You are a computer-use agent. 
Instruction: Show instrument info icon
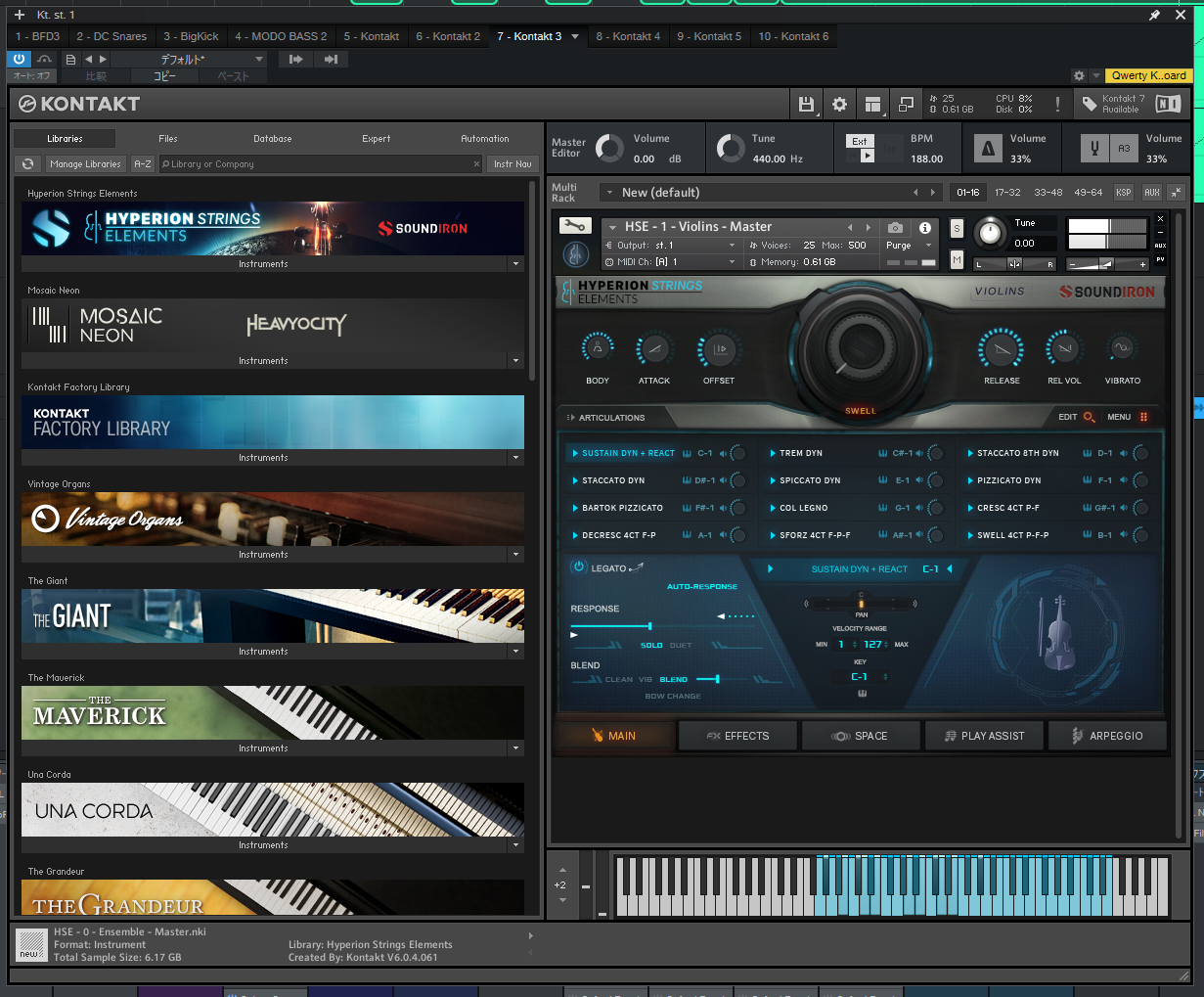[924, 227]
